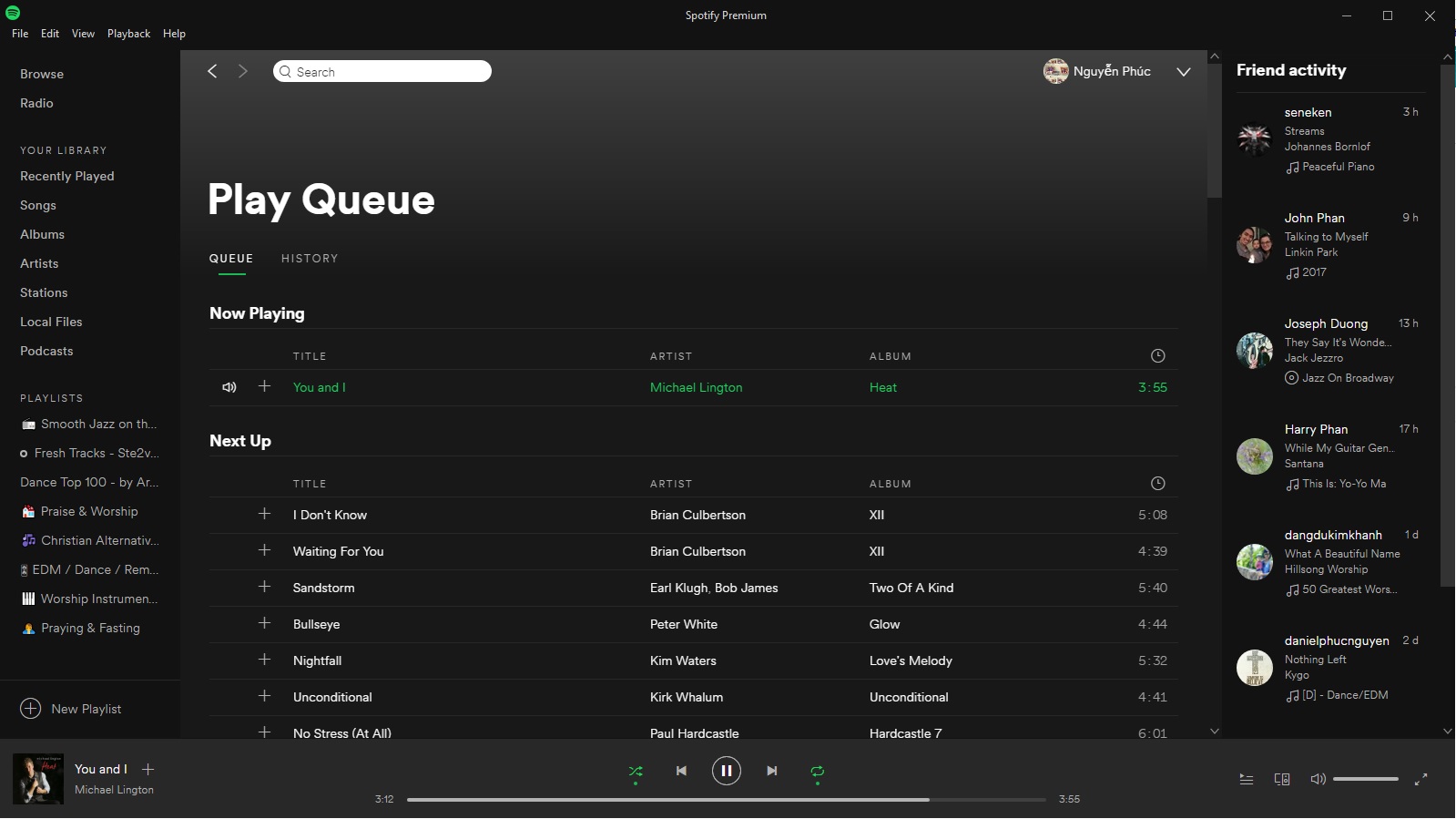Open the View menu
This screenshot has width=1456, height=819.
[83, 34]
